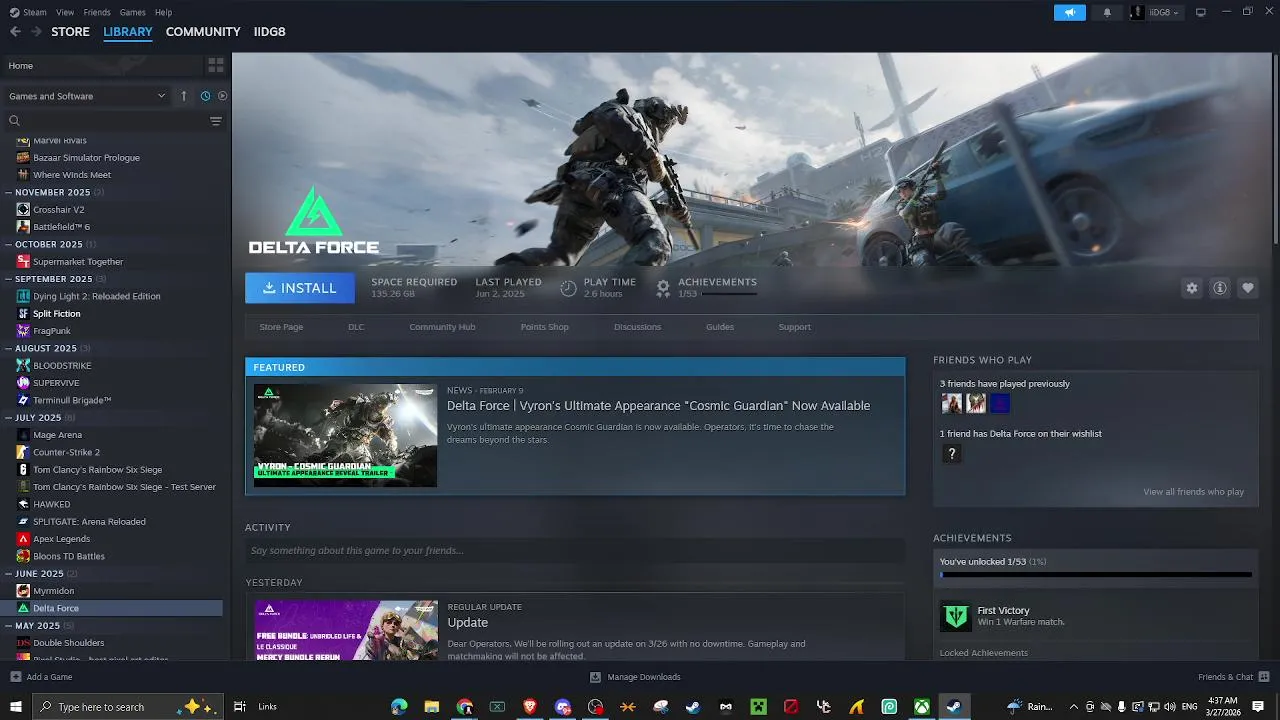Switch to the STORE tab

click(x=70, y=32)
